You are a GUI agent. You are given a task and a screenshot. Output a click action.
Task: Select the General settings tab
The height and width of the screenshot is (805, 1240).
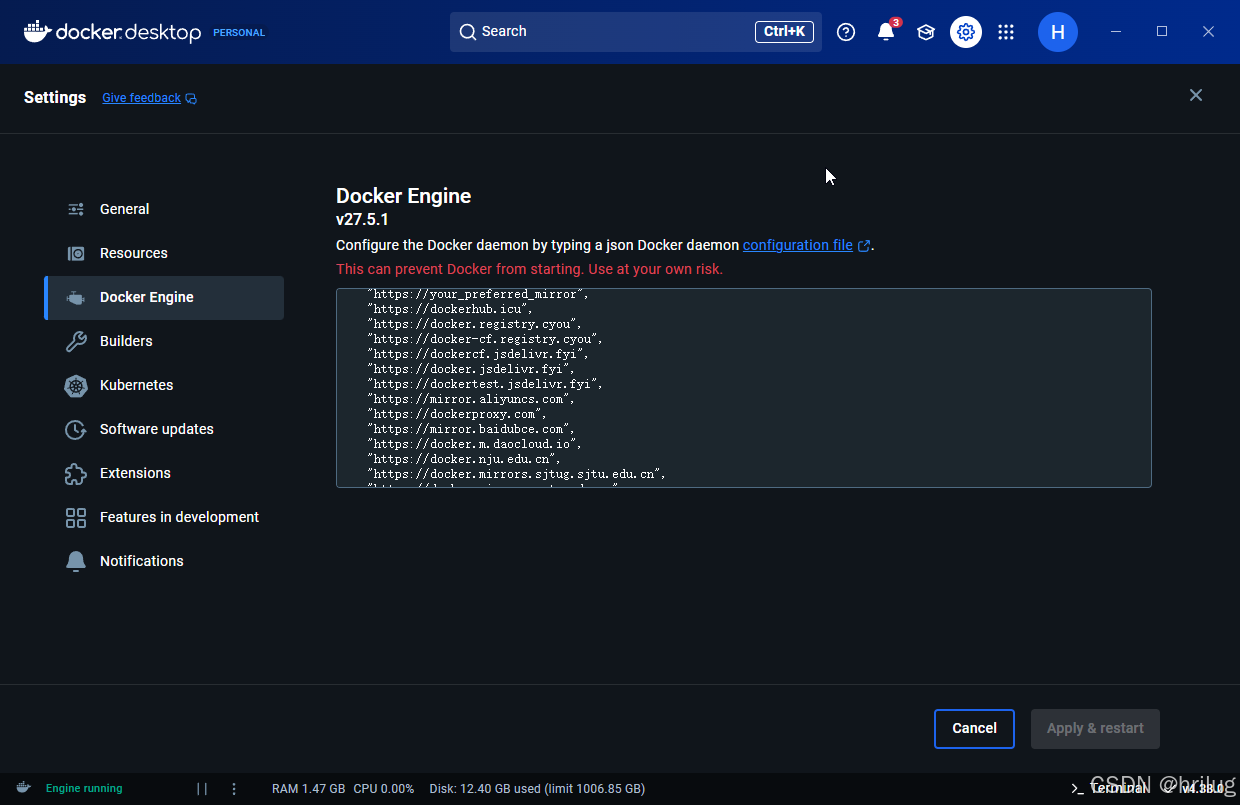pos(164,209)
